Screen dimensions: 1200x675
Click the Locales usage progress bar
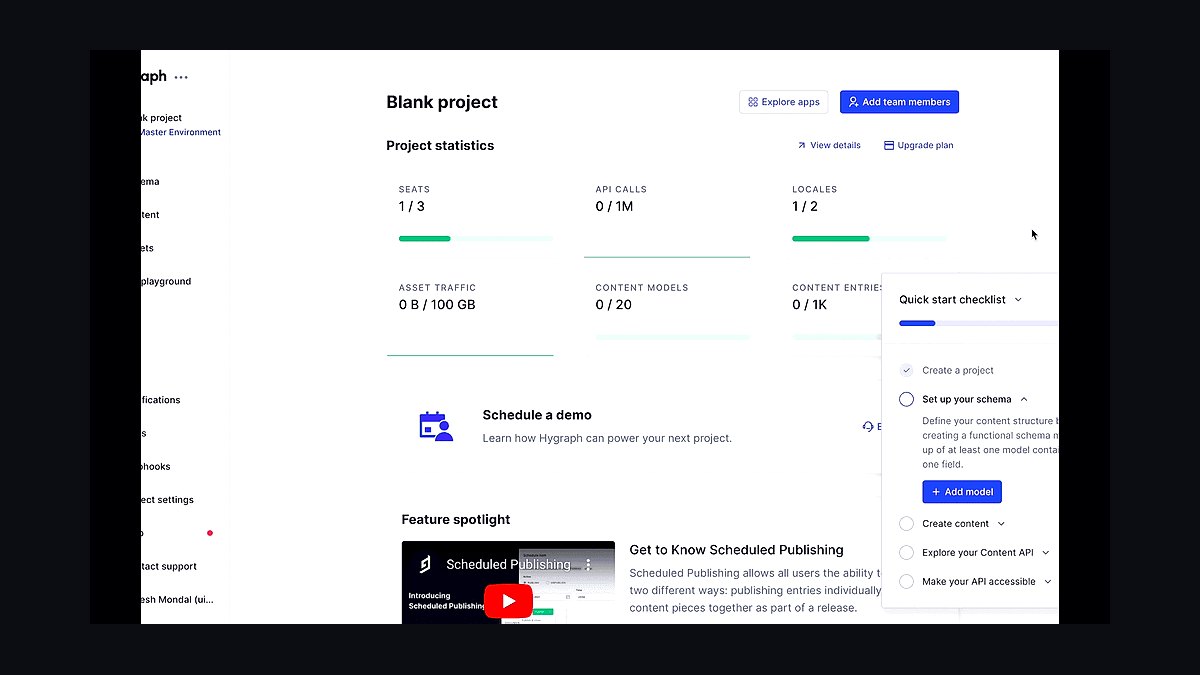(869, 239)
